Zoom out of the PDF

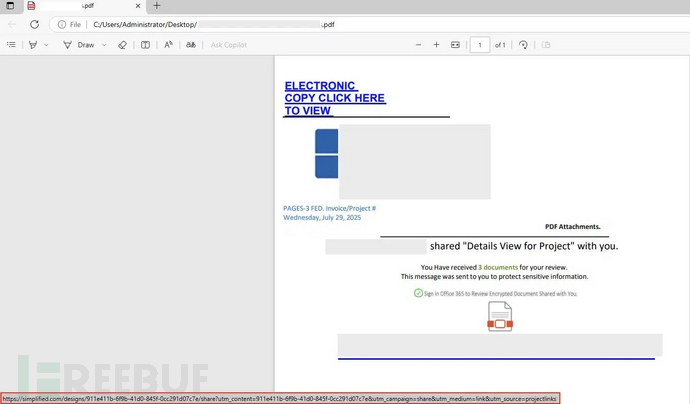point(418,45)
